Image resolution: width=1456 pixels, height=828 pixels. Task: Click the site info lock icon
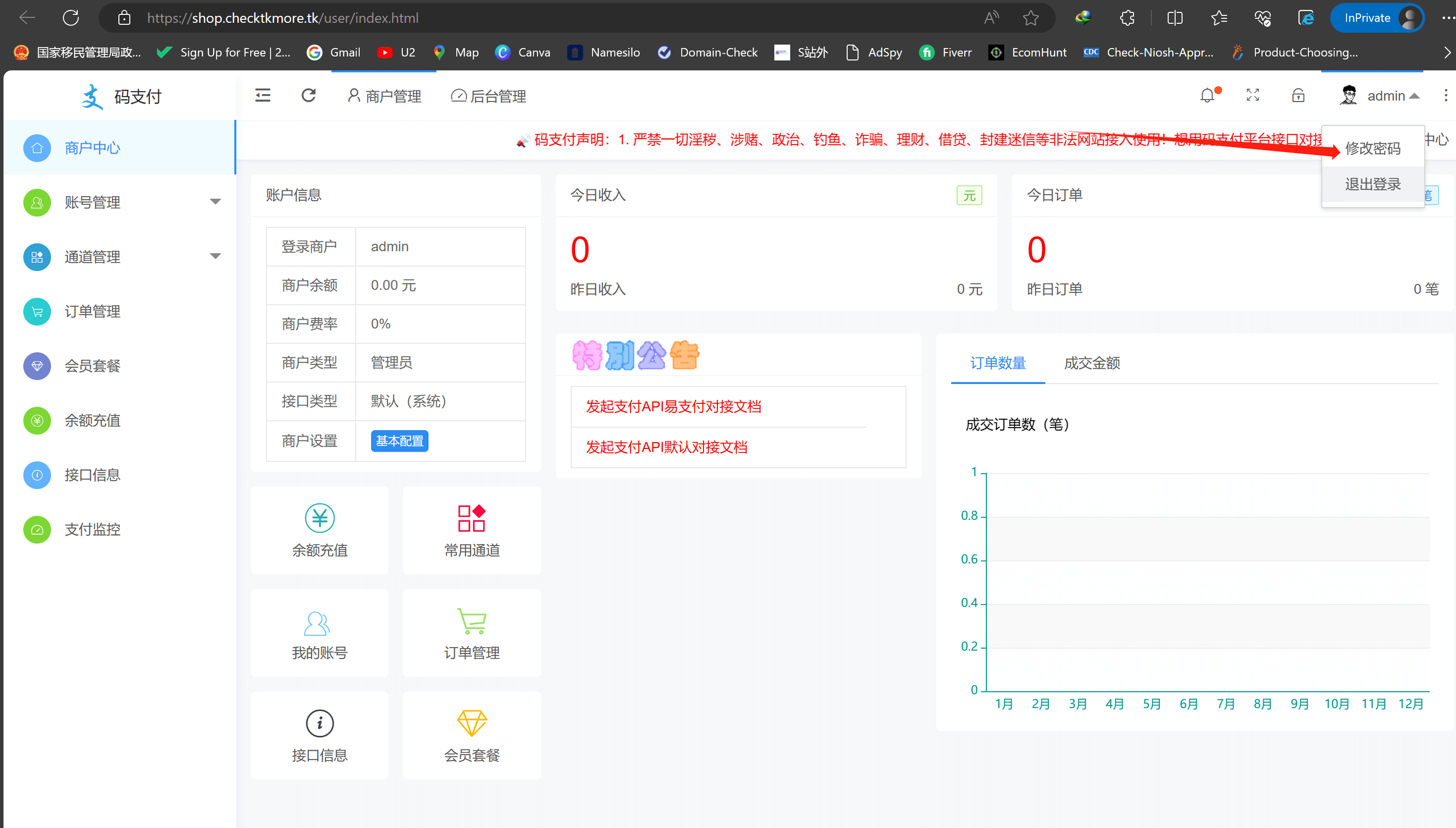(x=124, y=18)
